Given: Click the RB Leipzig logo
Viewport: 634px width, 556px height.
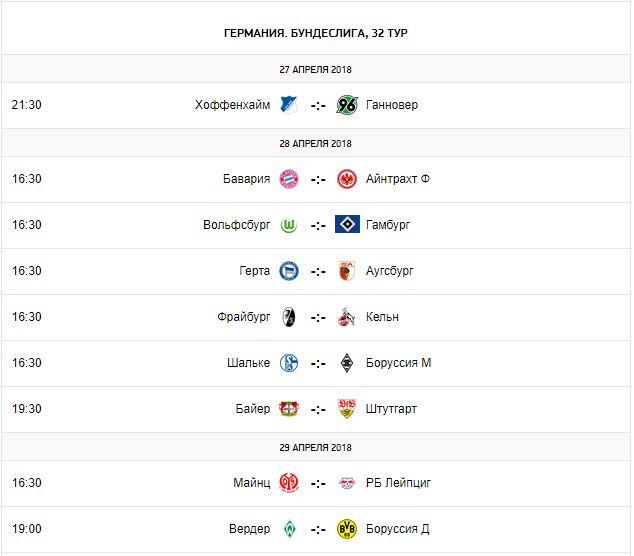Looking at the screenshot, I should tap(347, 483).
